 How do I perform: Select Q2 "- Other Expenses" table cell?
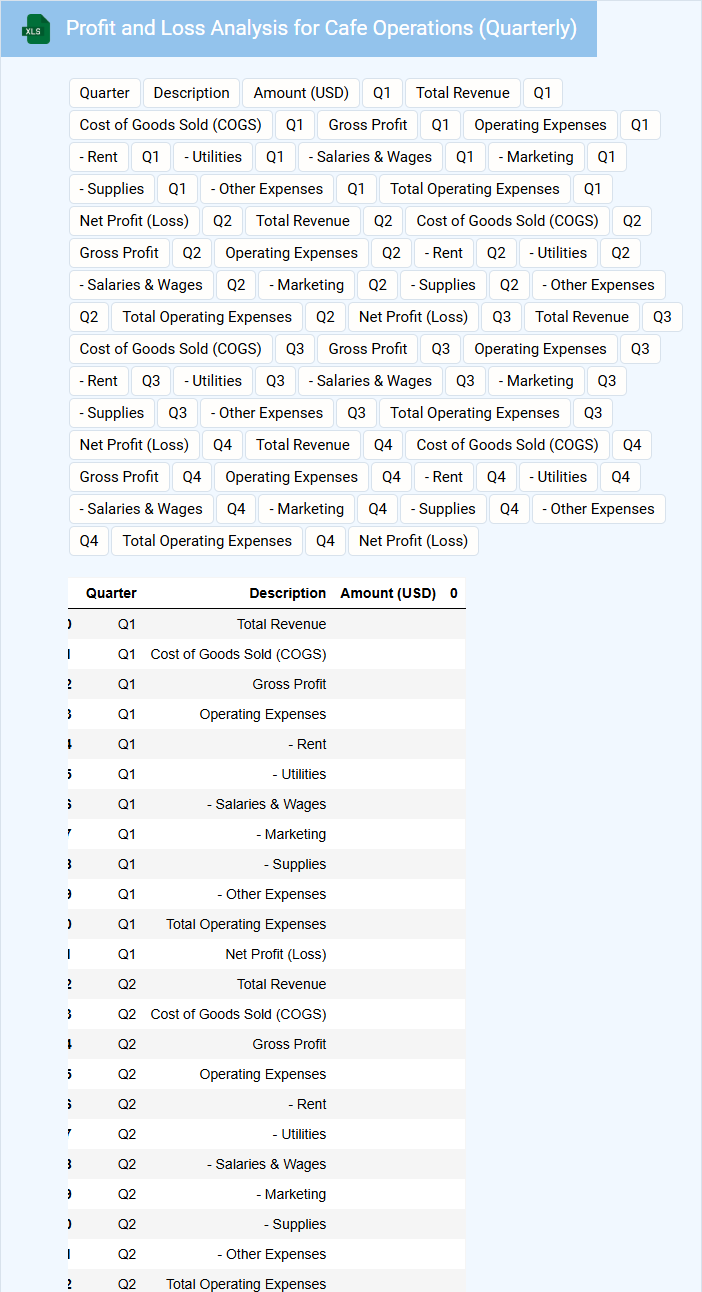[271, 1254]
